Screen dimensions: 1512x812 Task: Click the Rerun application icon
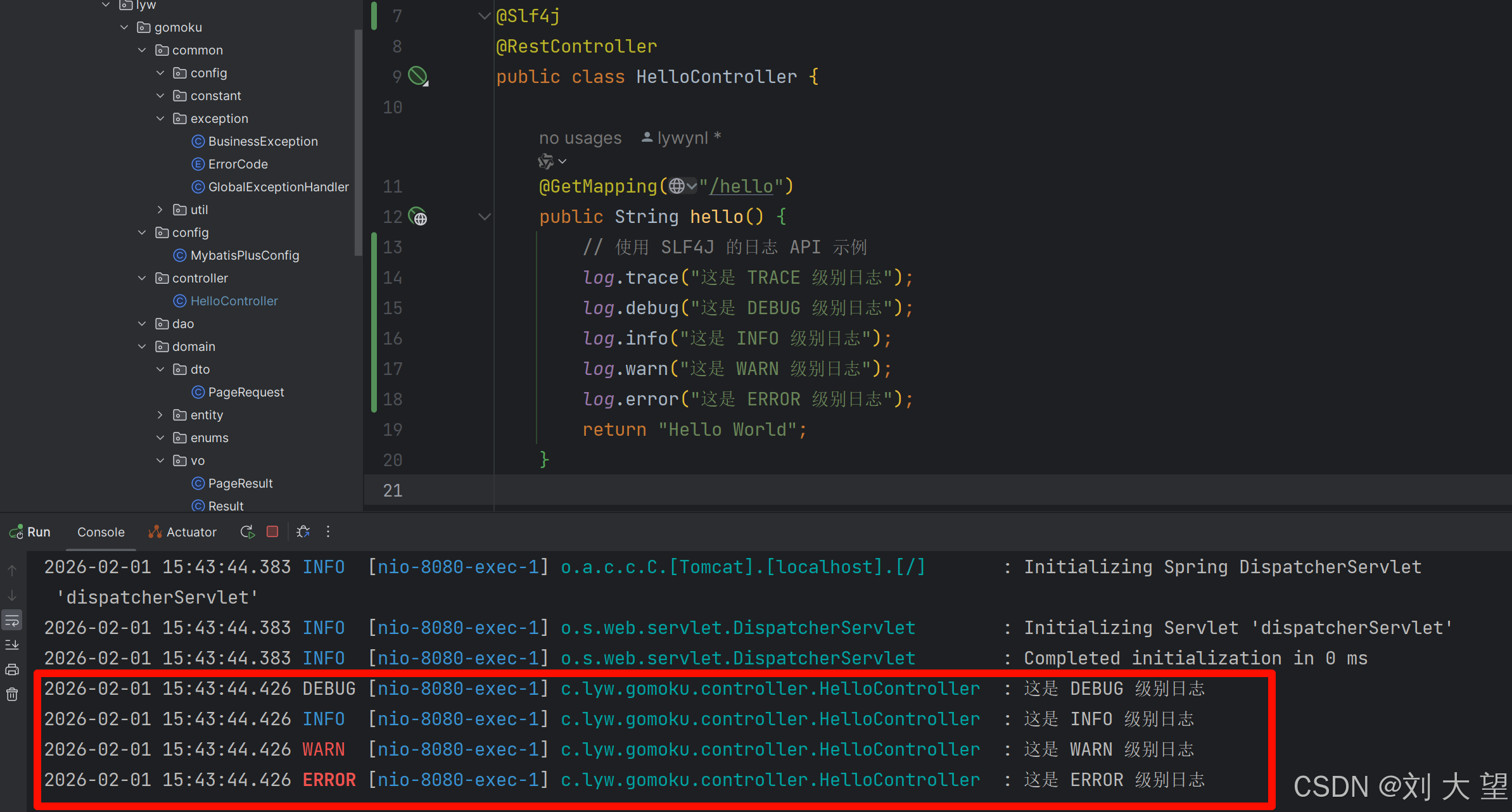[247, 532]
